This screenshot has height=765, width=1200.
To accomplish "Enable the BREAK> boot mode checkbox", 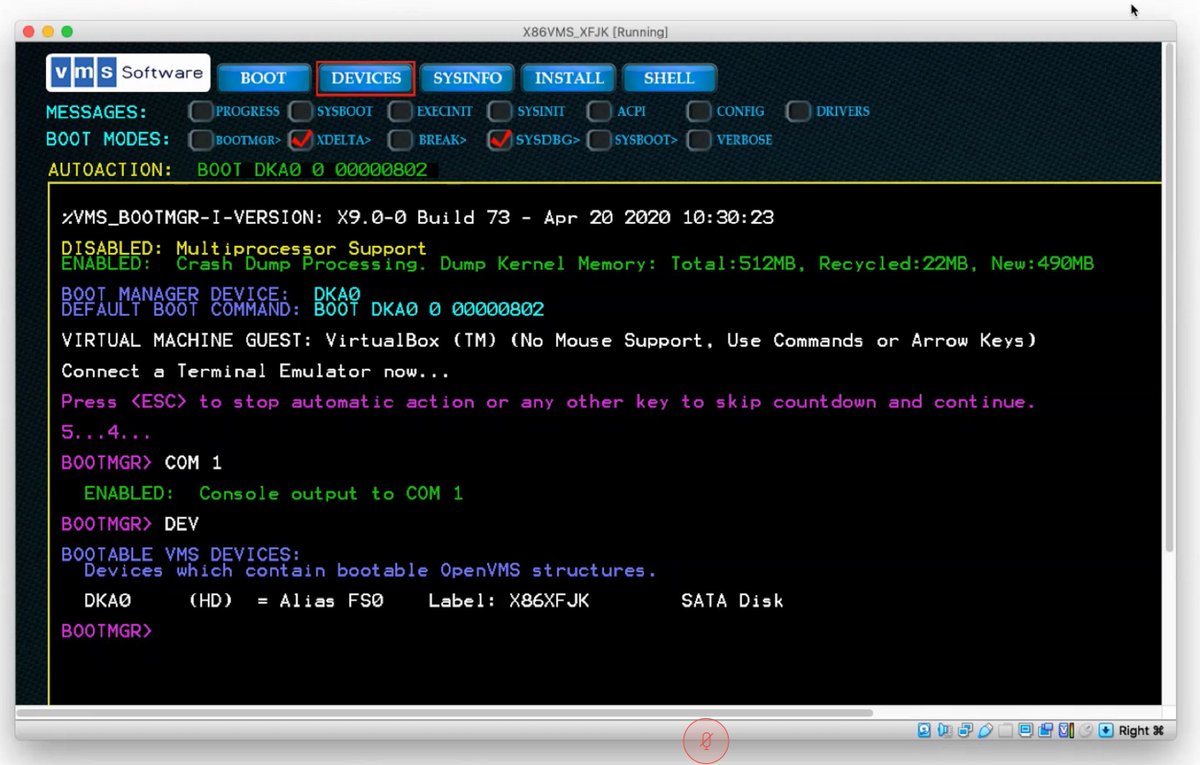I will (400, 140).
